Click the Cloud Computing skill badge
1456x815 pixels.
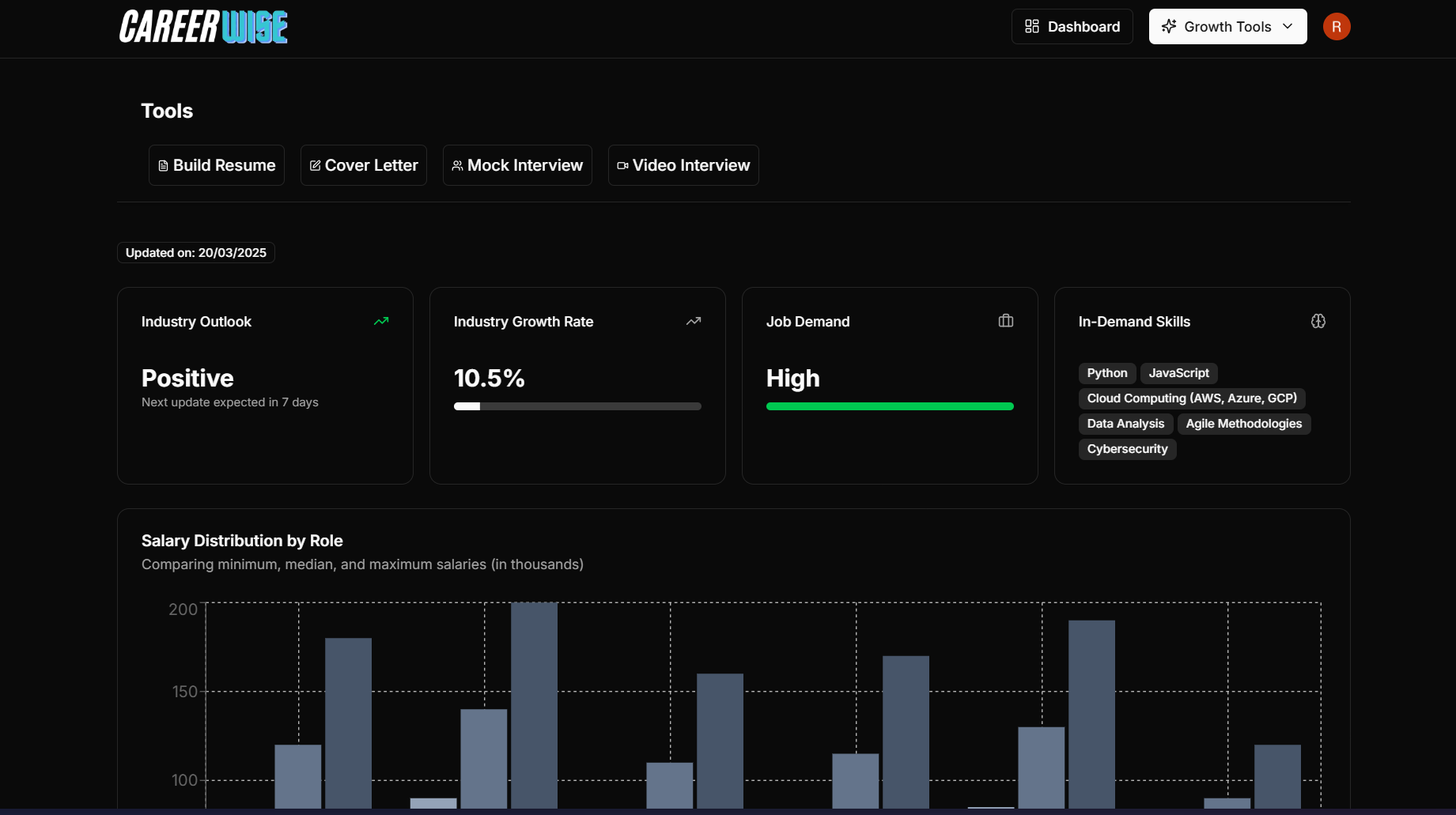[x=1191, y=398]
